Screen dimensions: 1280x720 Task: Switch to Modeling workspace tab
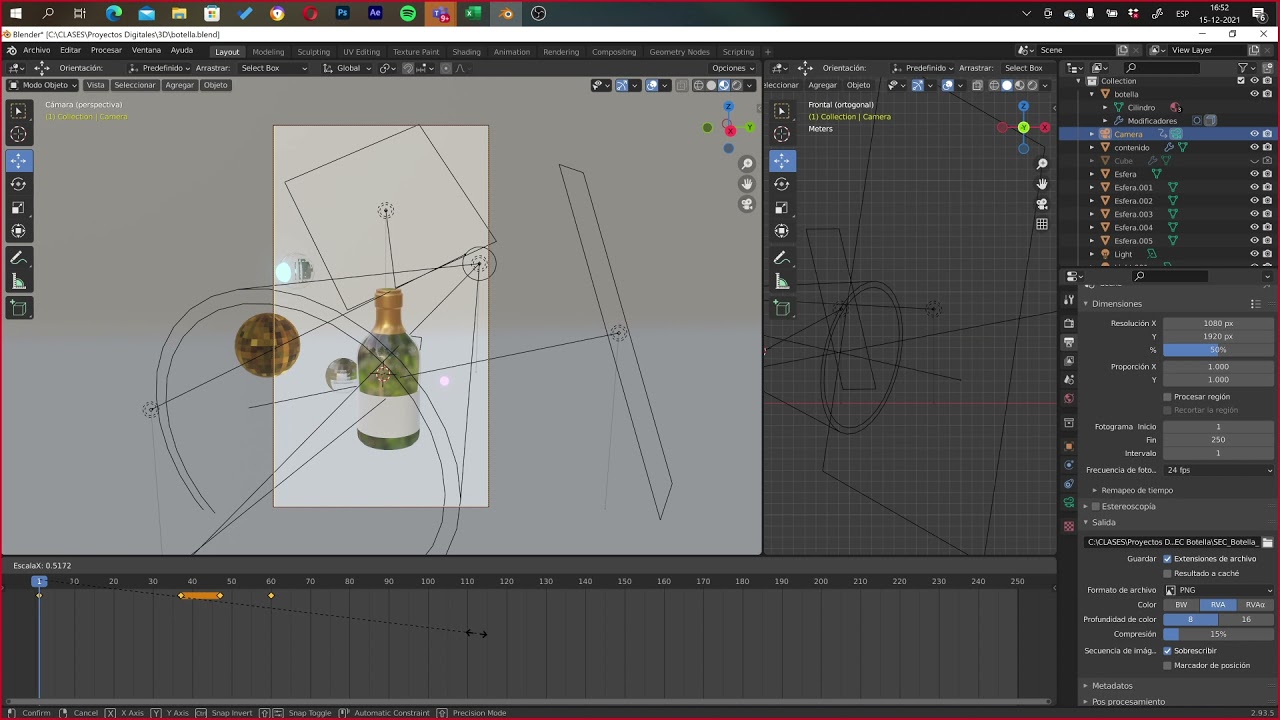268,52
